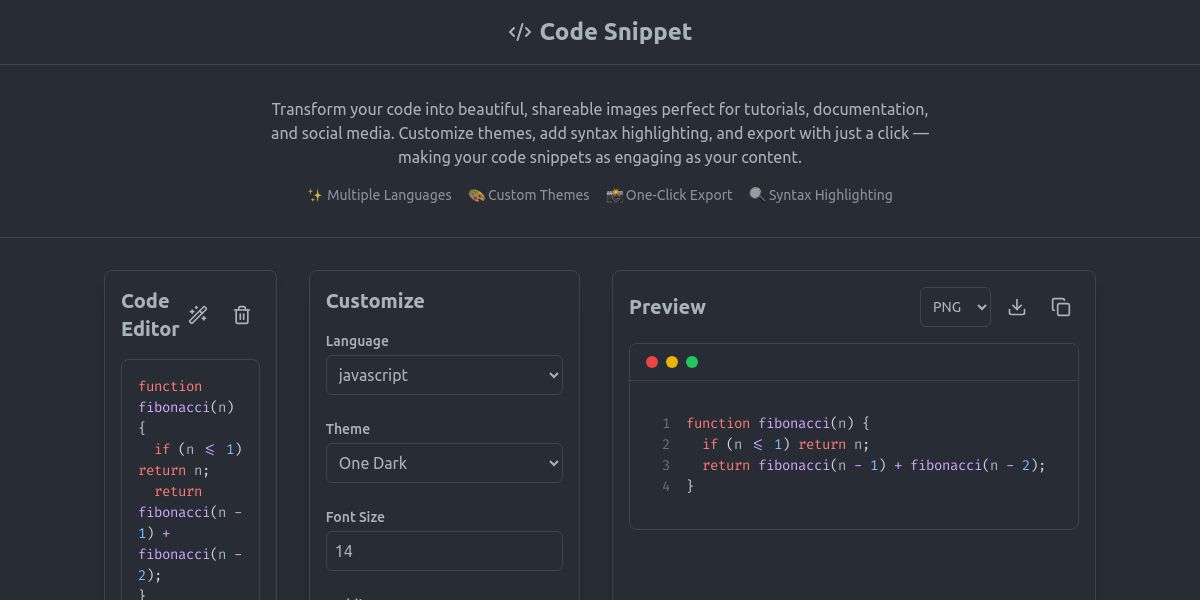Download the preview image

coord(1017,307)
